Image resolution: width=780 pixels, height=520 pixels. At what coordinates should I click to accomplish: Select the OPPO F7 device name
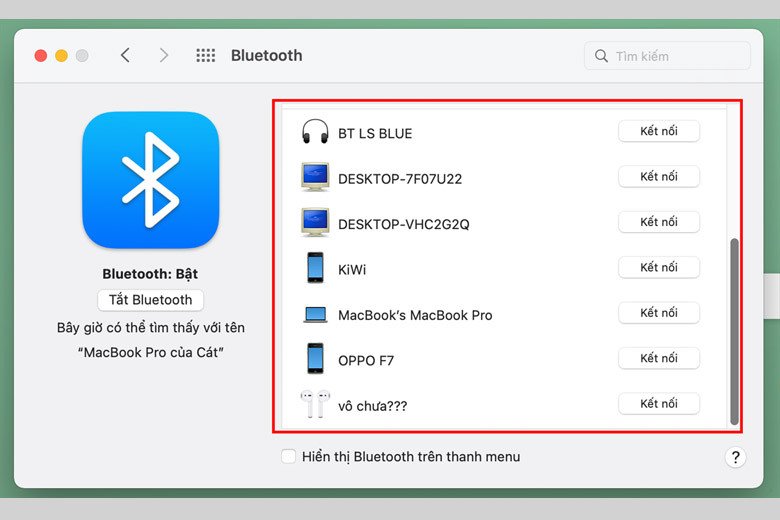366,361
